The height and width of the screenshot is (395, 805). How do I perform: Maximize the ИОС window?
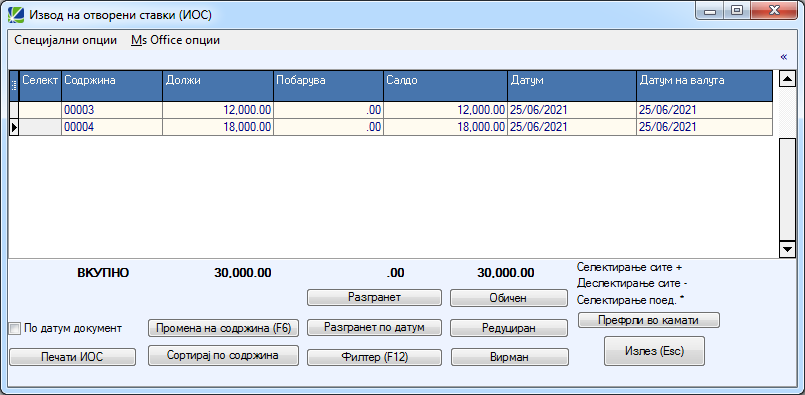coord(737,10)
